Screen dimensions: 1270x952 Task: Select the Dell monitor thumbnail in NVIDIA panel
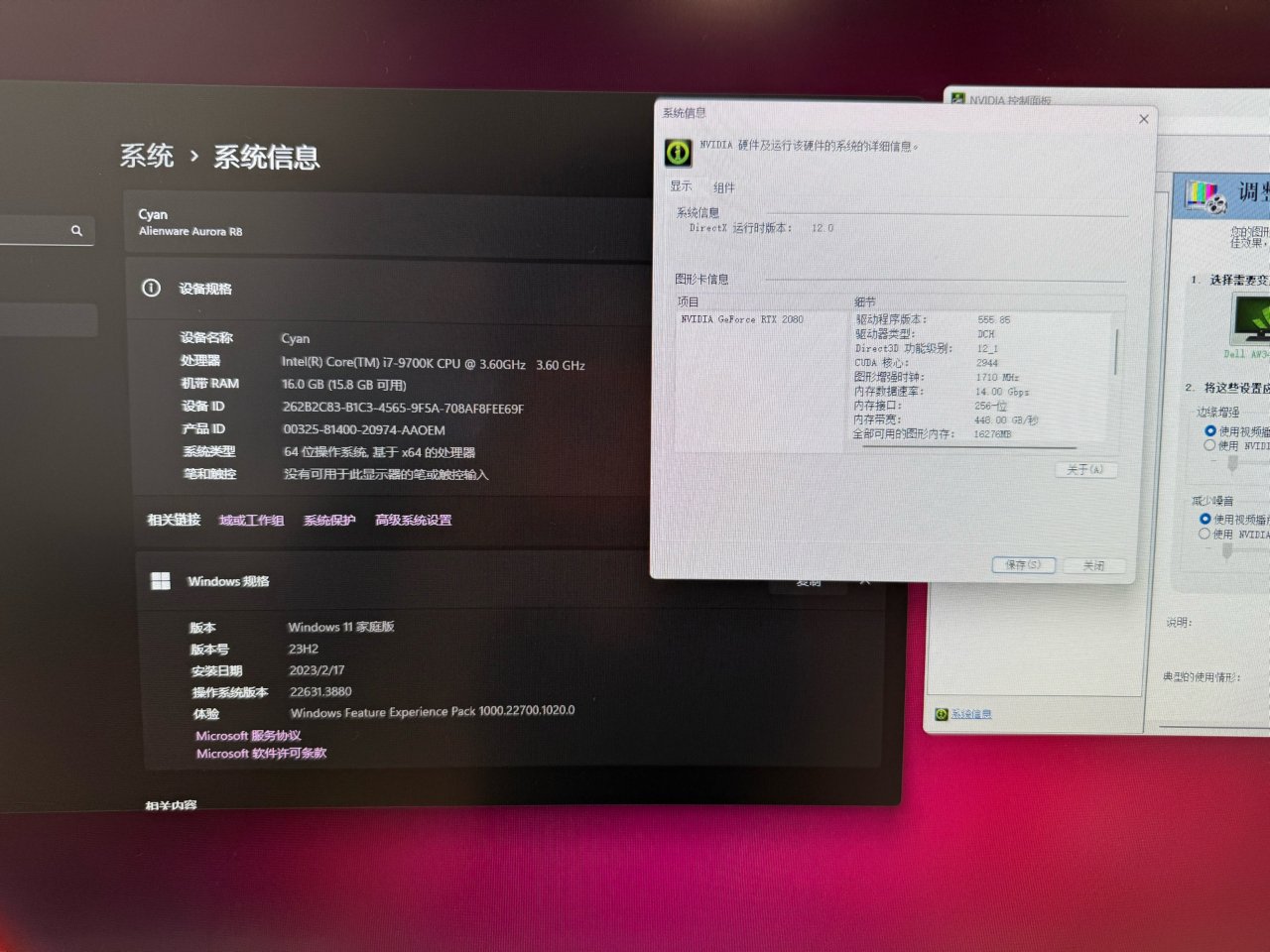tap(1251, 319)
